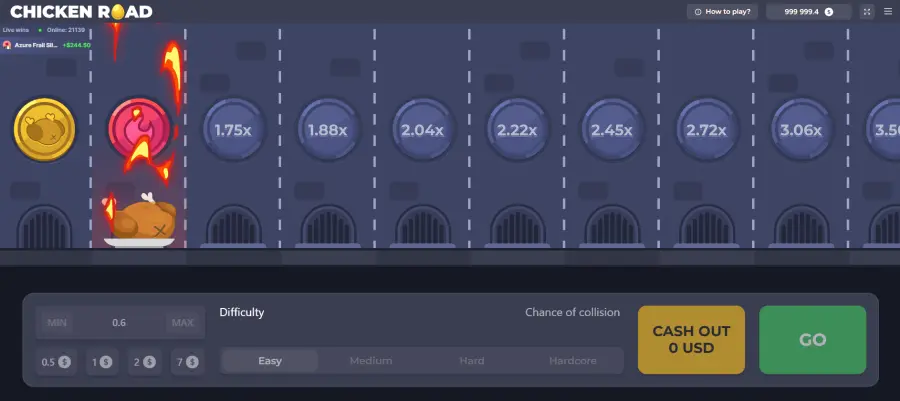Select the 1.88x multiplier coin
This screenshot has height=401, width=900.
click(x=328, y=130)
